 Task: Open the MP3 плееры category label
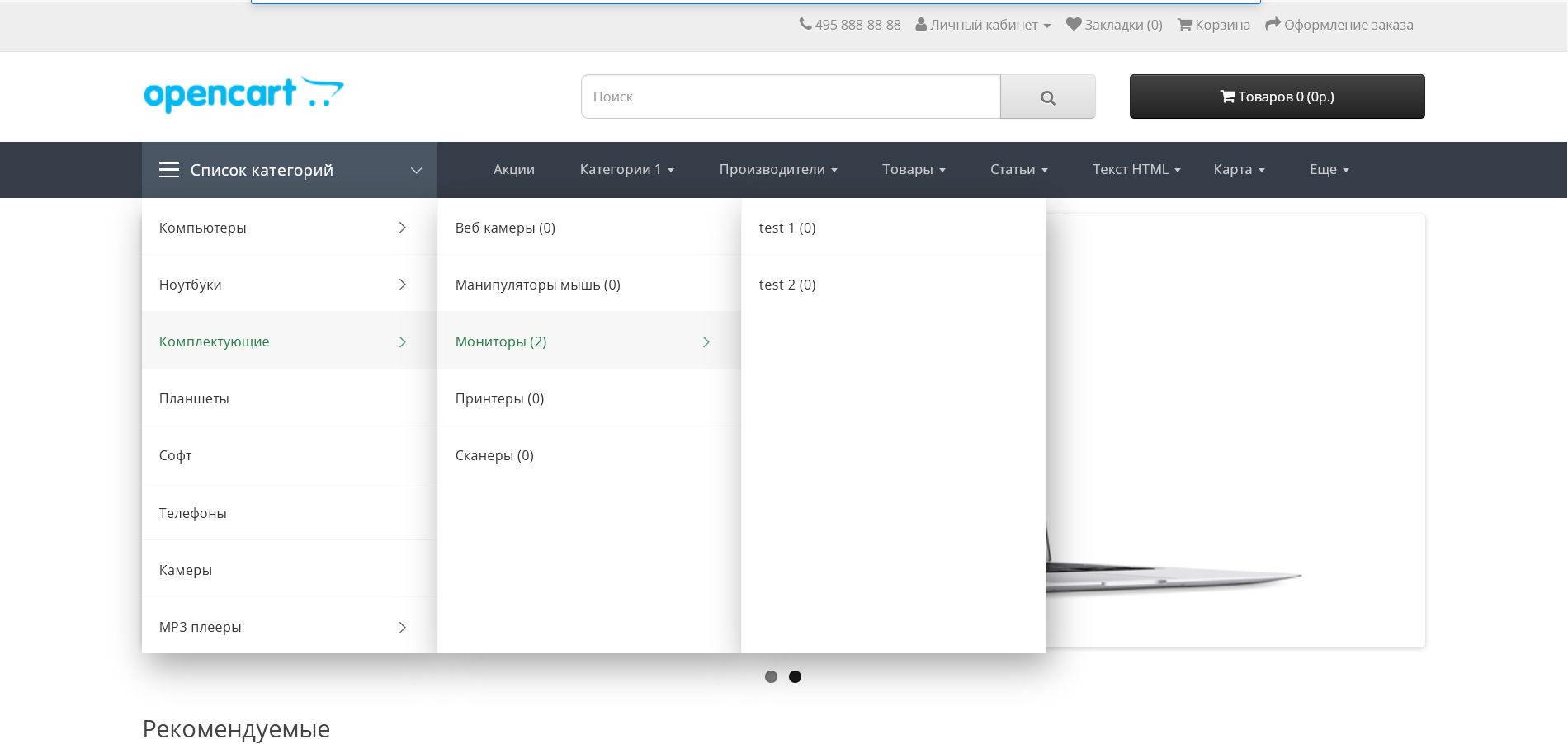[x=201, y=627]
